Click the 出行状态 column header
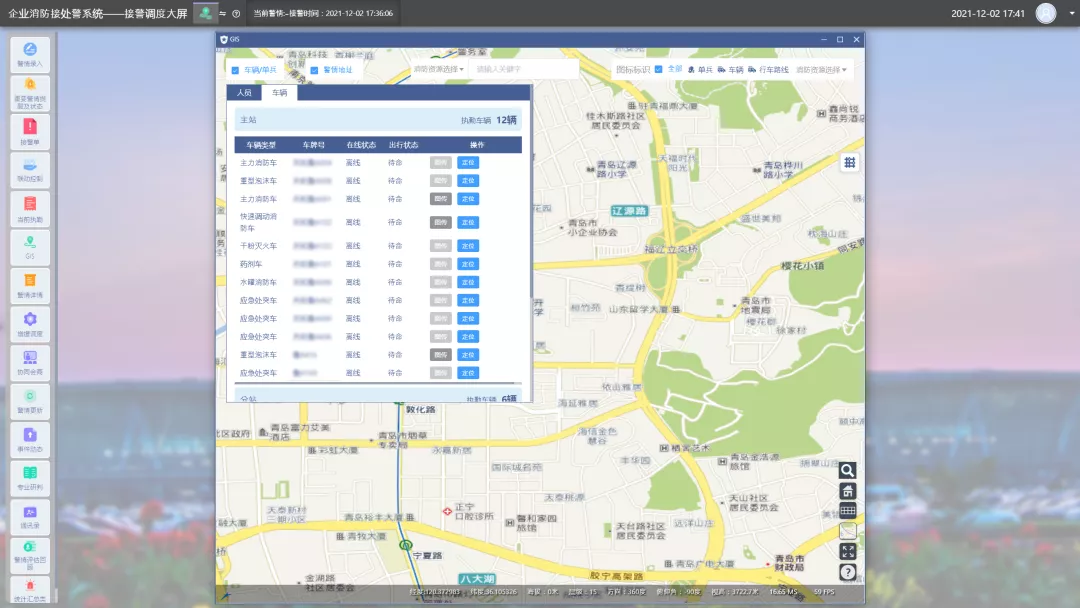The height and width of the screenshot is (608, 1080). (x=403, y=145)
